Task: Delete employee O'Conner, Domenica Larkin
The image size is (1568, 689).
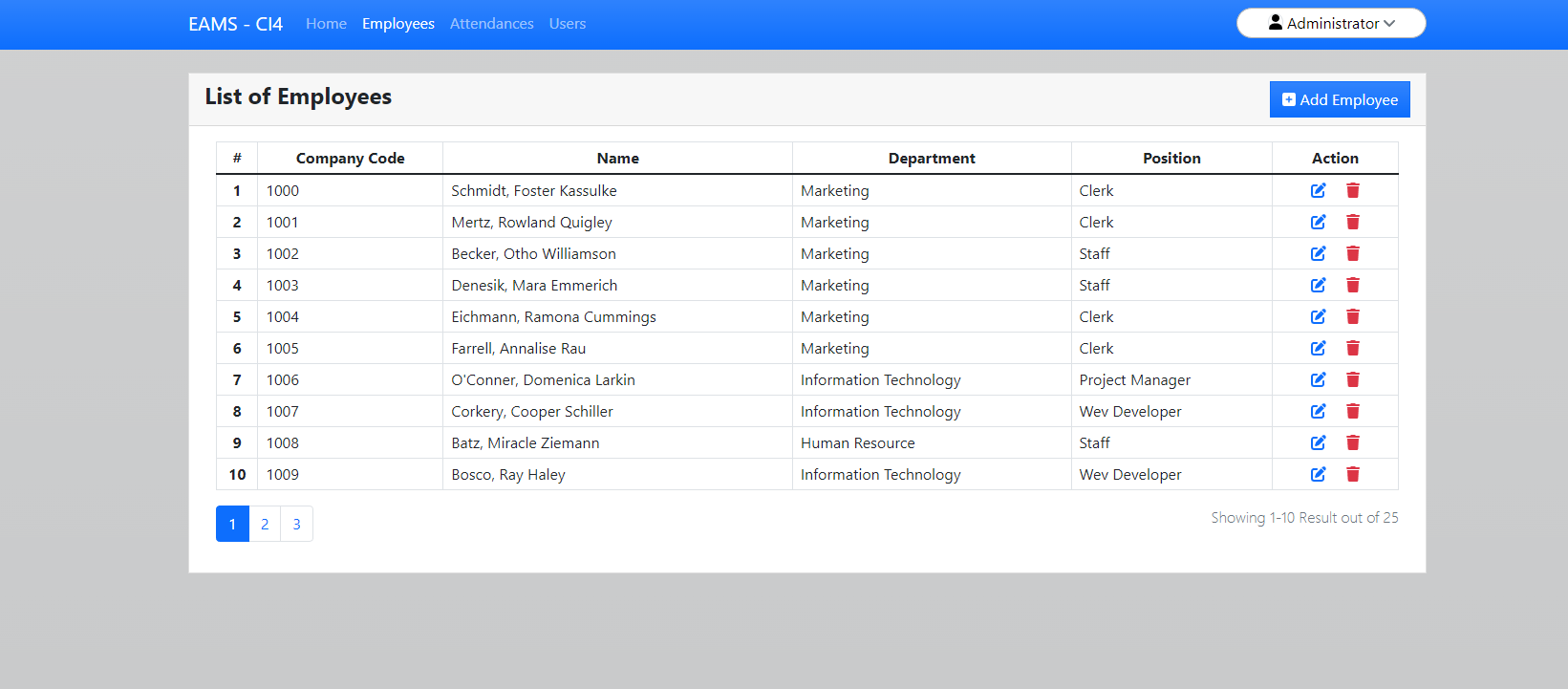Action: (x=1353, y=379)
